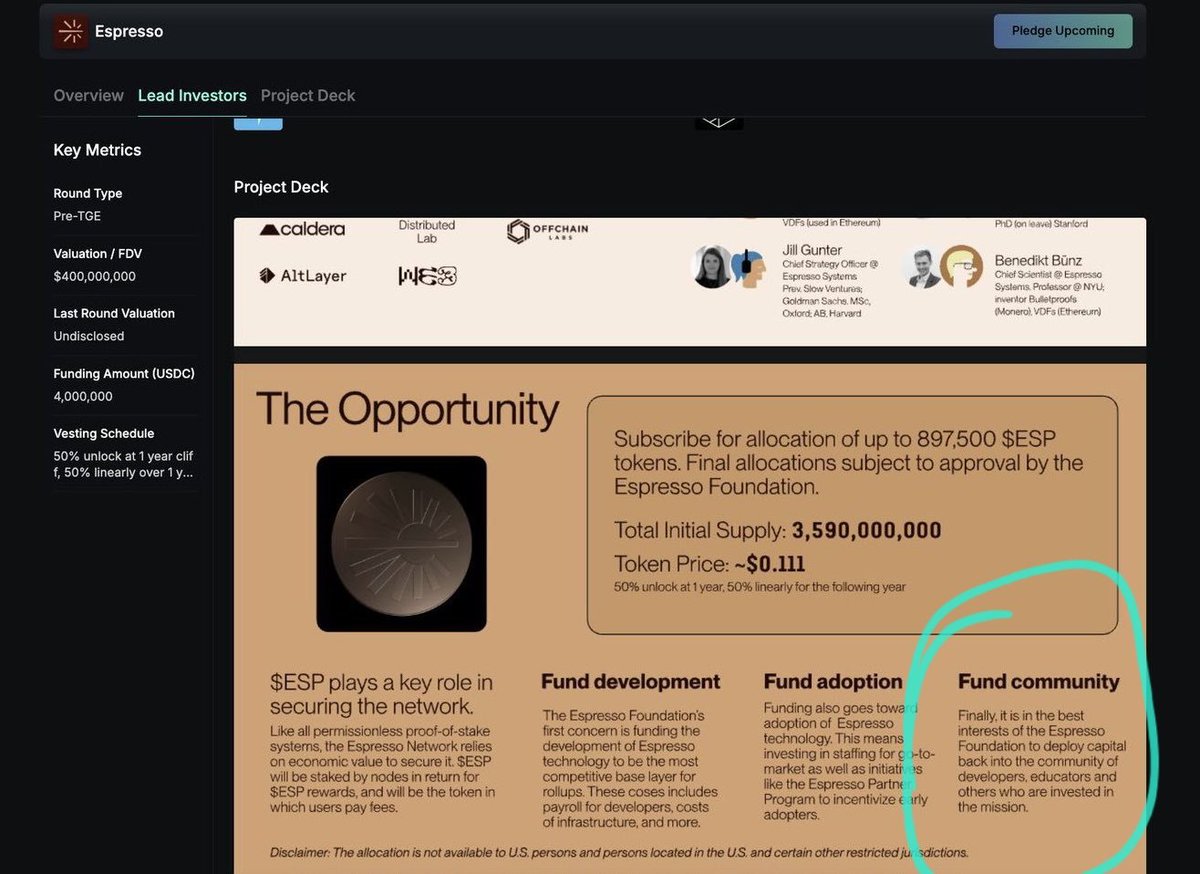Click Jill Gunter's photo avatar
1200x874 pixels.
(713, 267)
